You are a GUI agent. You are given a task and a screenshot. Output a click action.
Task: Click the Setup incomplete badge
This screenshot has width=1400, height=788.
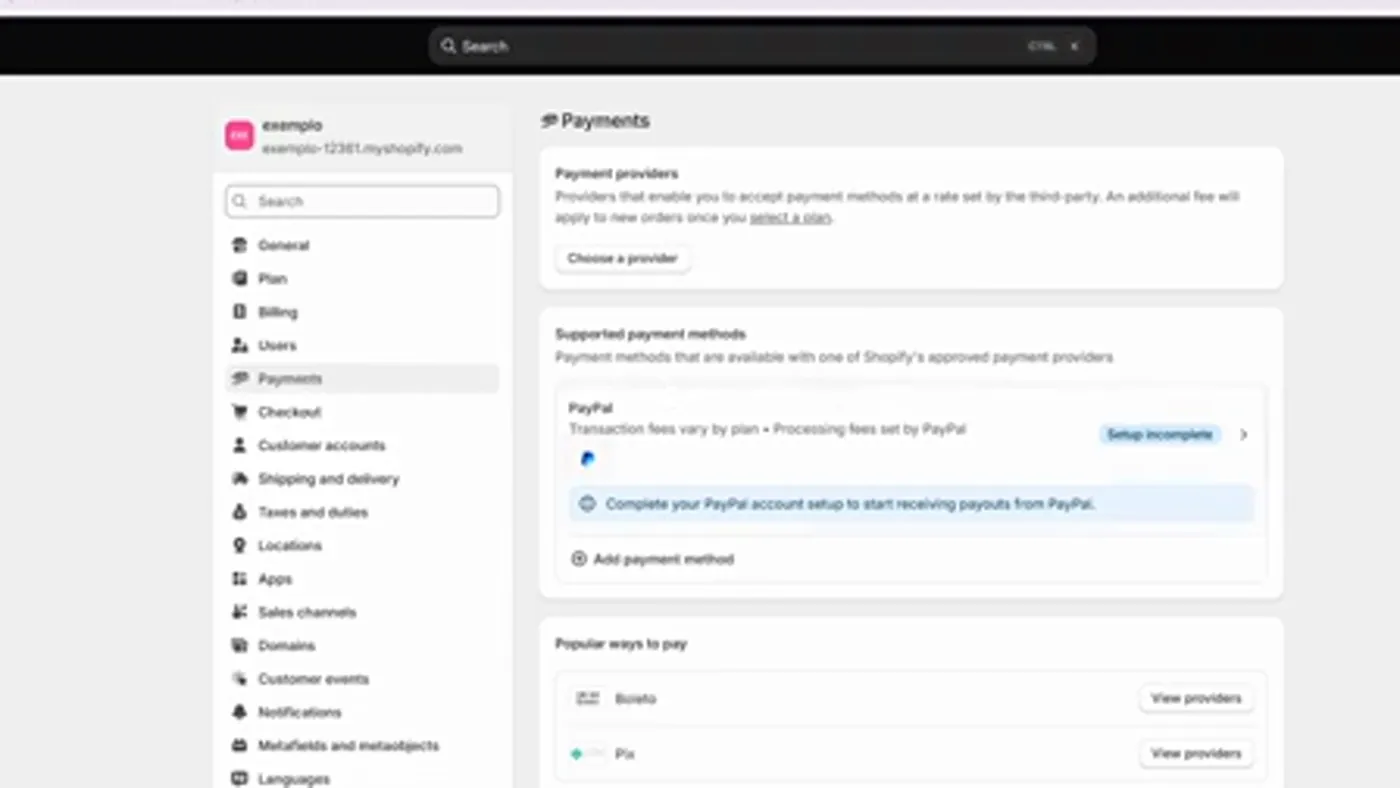(x=1160, y=435)
